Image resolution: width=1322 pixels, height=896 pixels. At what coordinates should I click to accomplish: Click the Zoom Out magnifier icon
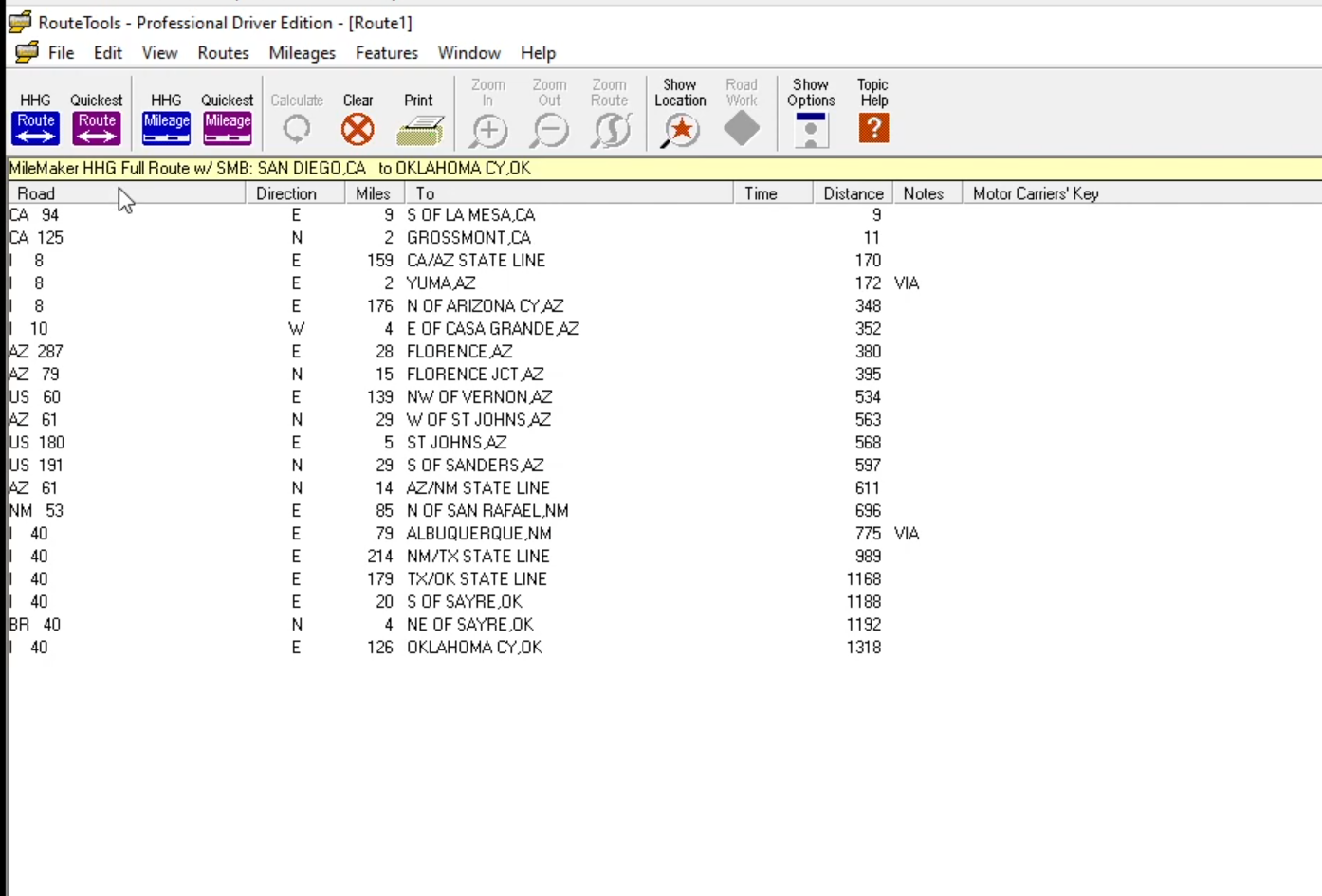point(549,130)
